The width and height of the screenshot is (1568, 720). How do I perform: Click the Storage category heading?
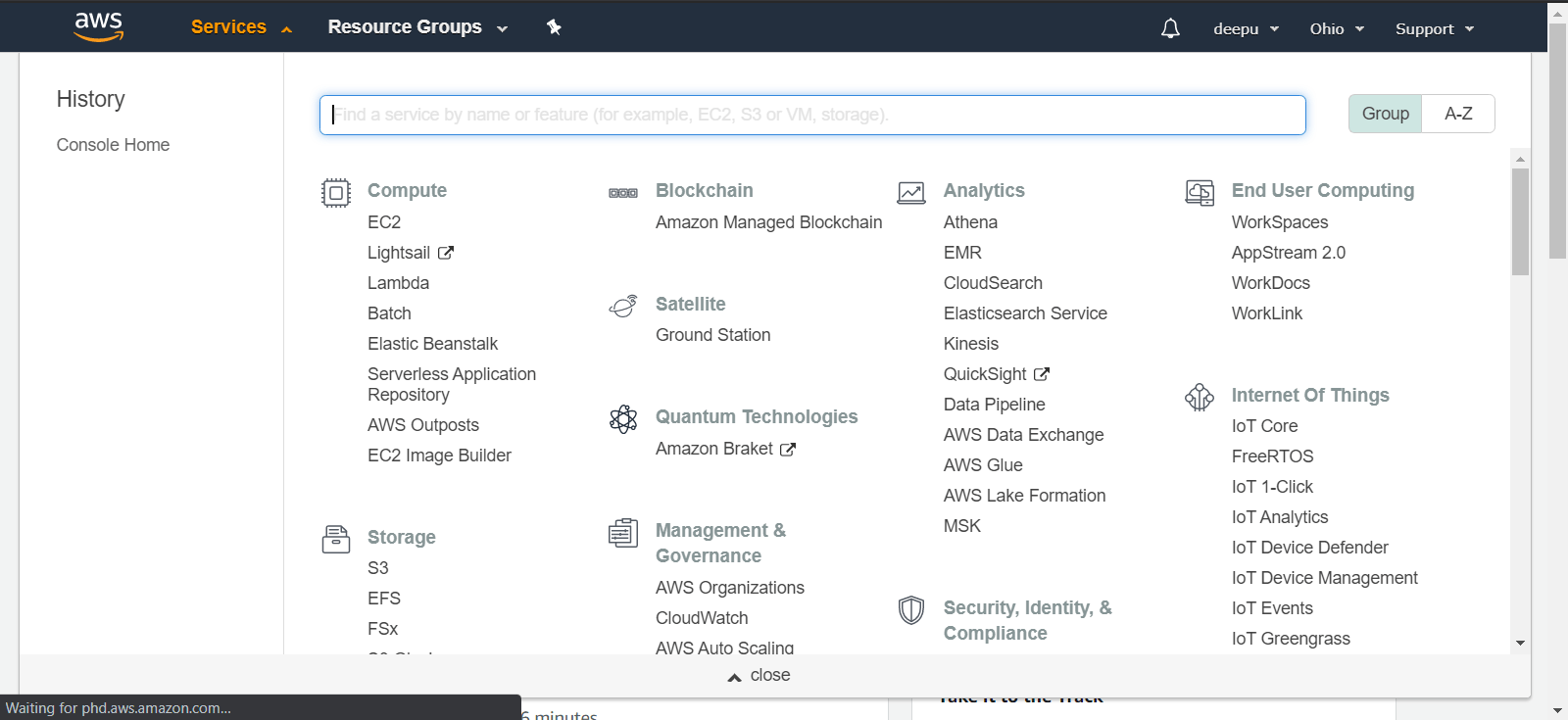[x=402, y=537]
